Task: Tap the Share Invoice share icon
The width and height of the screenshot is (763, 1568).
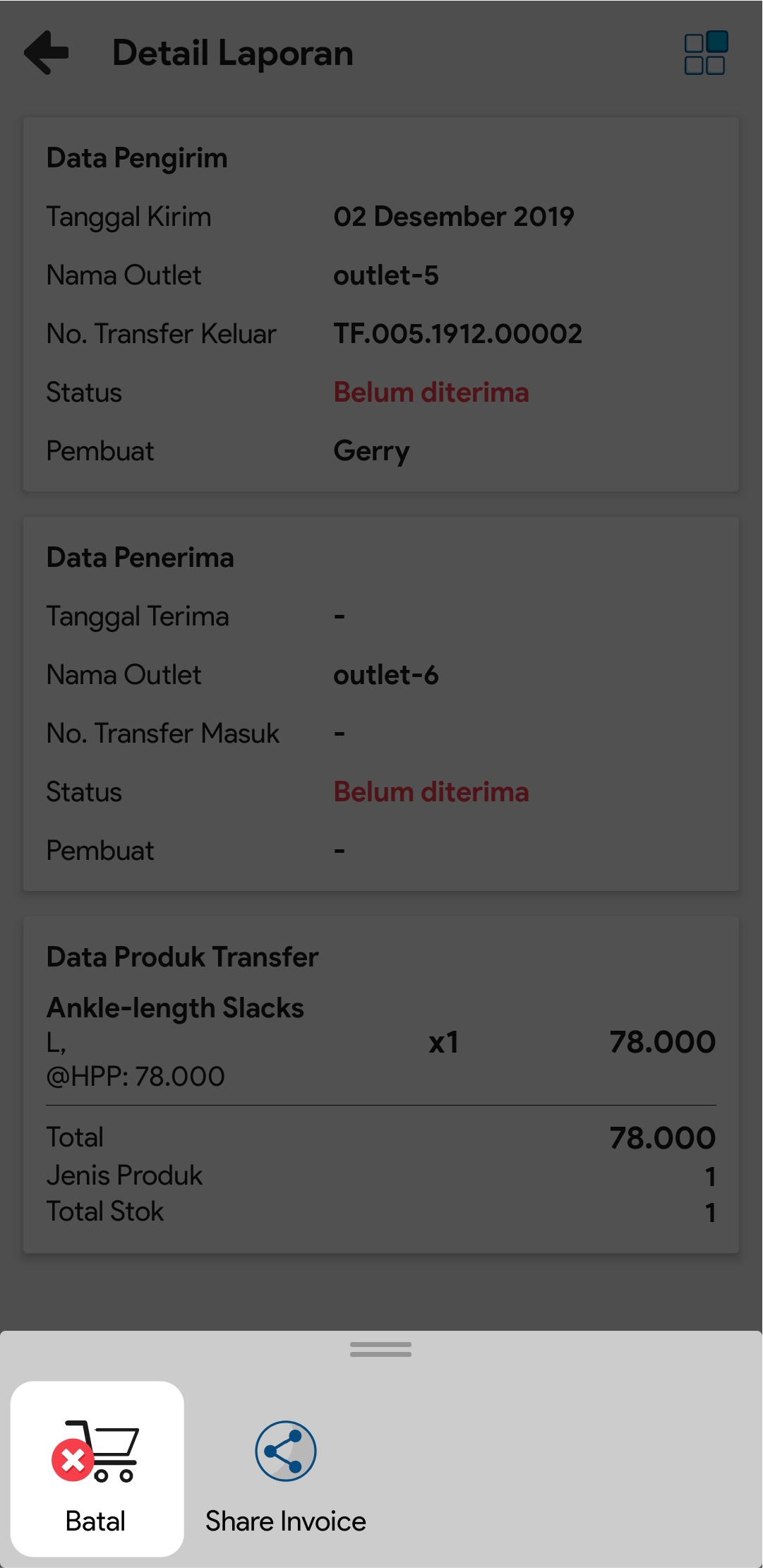Action: [x=285, y=1452]
